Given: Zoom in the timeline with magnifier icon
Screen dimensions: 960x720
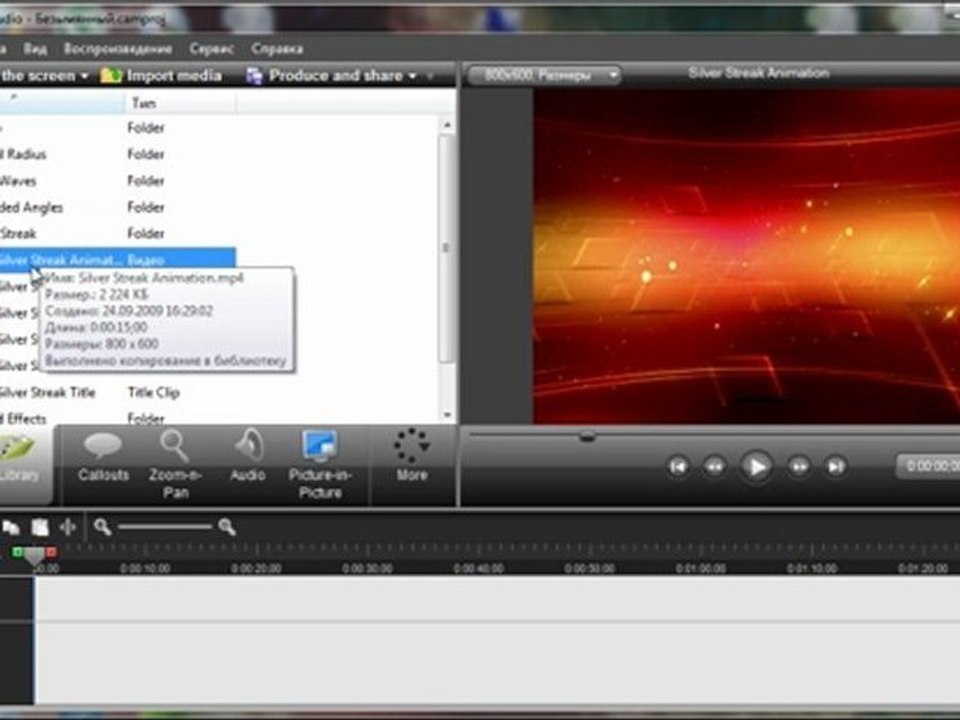Looking at the screenshot, I should tap(227, 527).
